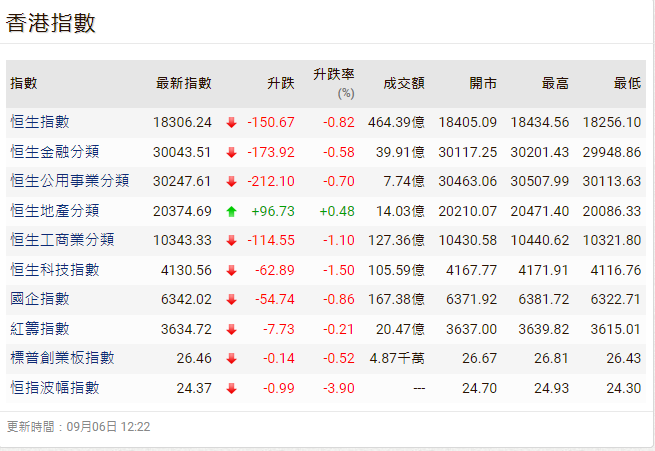This screenshot has width=655, height=451.
Task: Click the 香港指數 section title
Action: [x=51, y=24]
